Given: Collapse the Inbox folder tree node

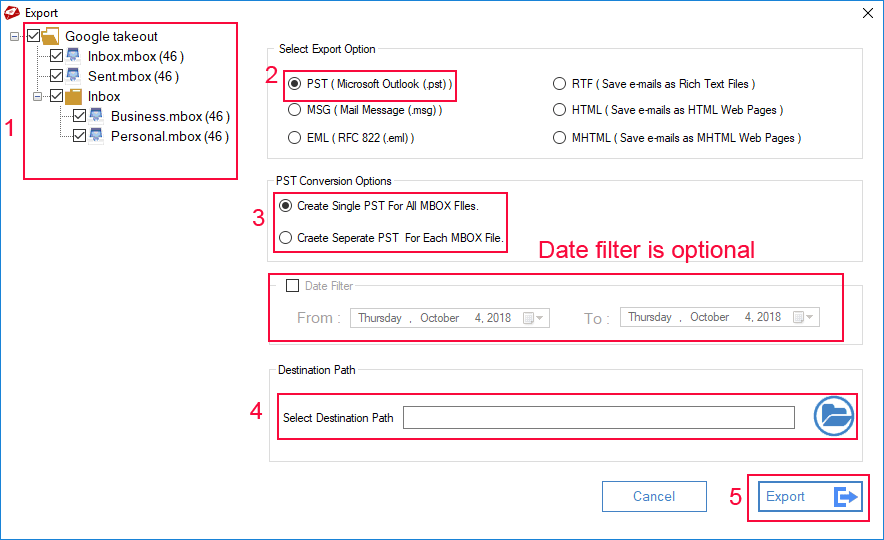Looking at the screenshot, I should pos(37,96).
